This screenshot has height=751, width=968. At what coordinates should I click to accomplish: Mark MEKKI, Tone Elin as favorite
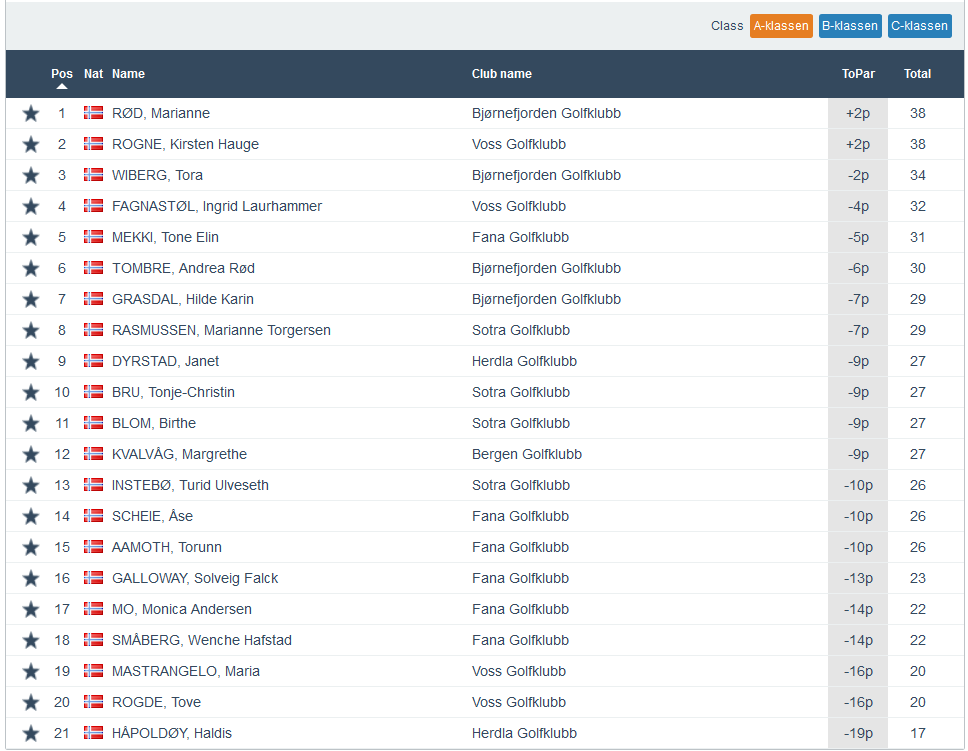point(31,238)
